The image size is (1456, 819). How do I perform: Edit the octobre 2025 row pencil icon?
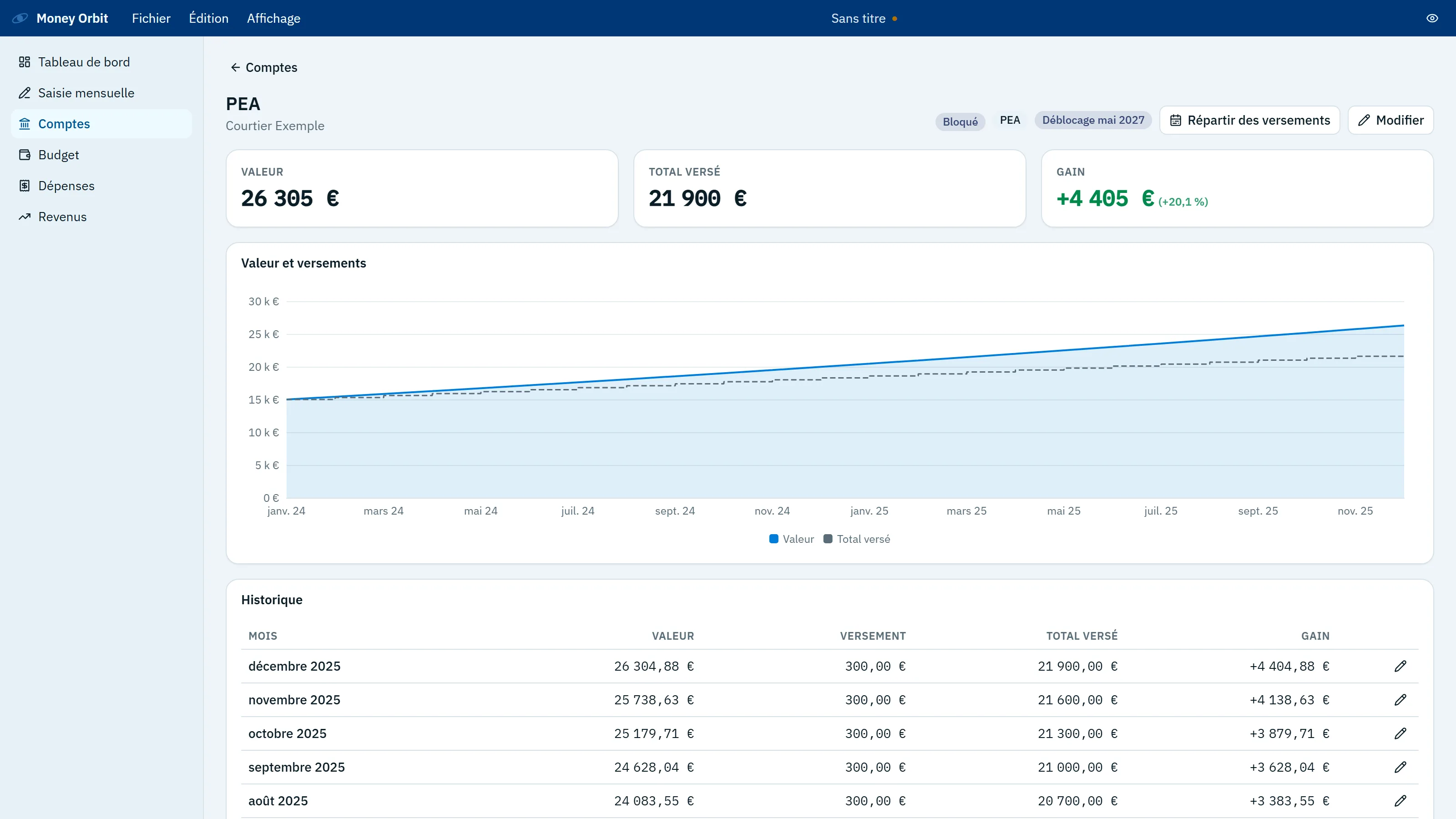(1400, 733)
